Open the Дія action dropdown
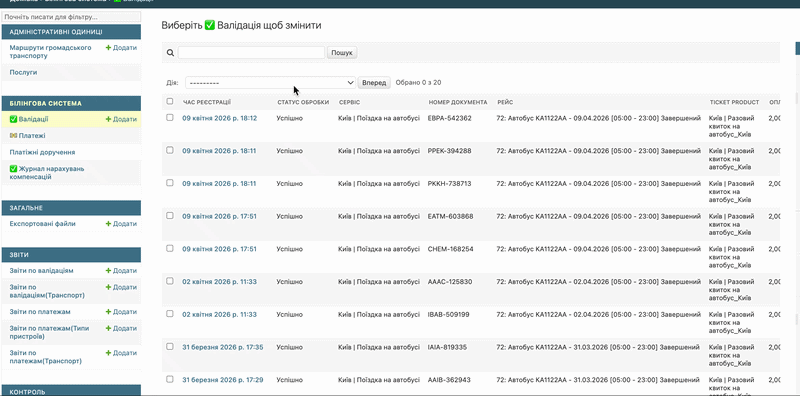800x396 pixels. click(270, 83)
